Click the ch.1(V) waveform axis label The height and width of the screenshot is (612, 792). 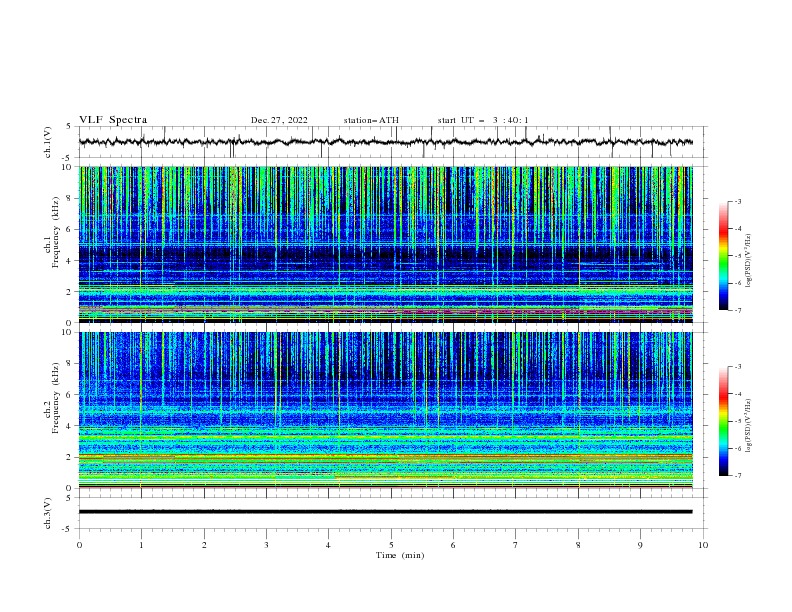(x=48, y=142)
